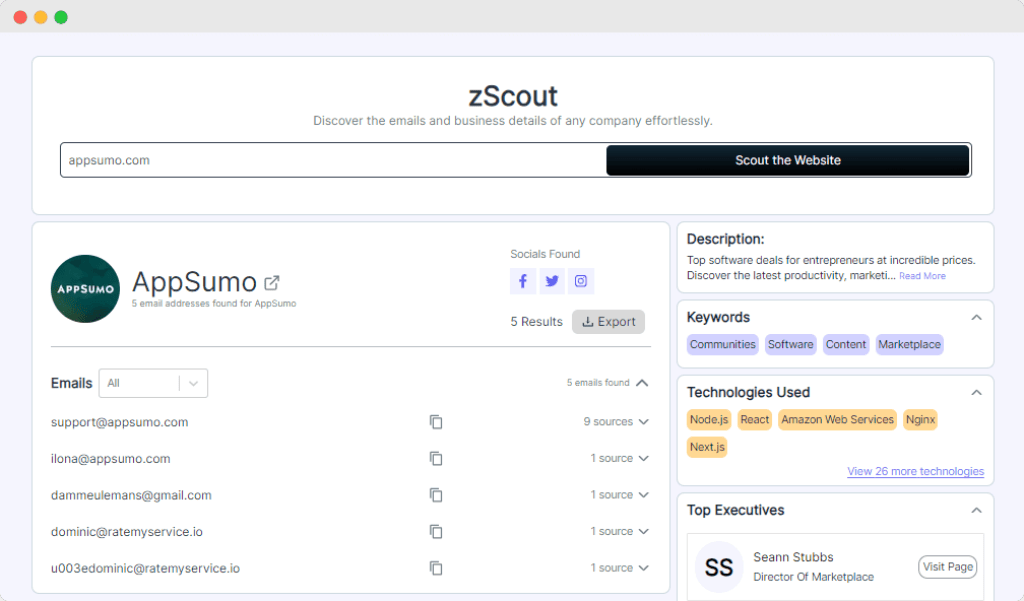Export the five email results
The image size is (1024, 601).
tap(608, 321)
